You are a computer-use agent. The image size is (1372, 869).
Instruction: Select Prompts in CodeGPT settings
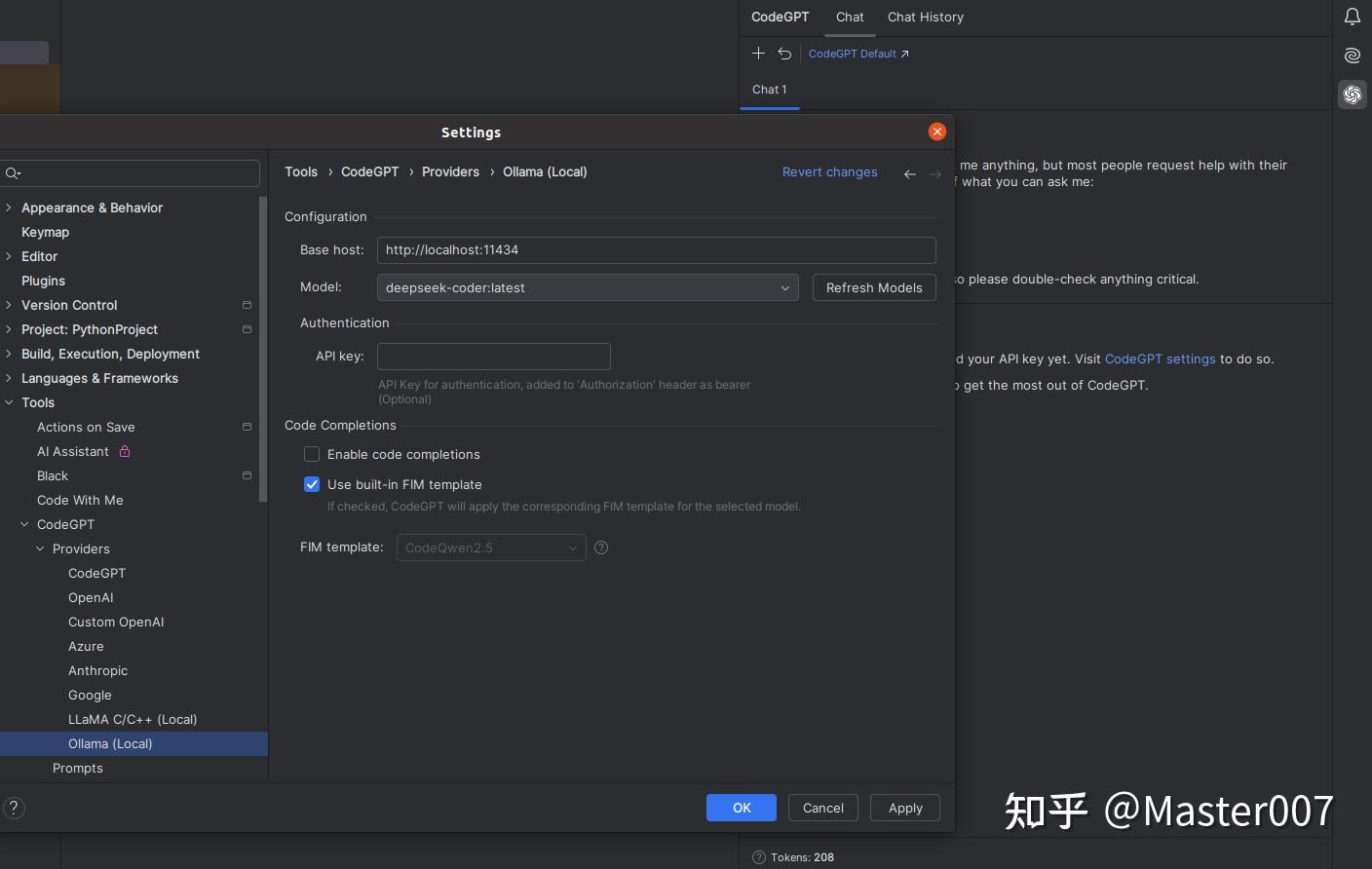point(78,768)
